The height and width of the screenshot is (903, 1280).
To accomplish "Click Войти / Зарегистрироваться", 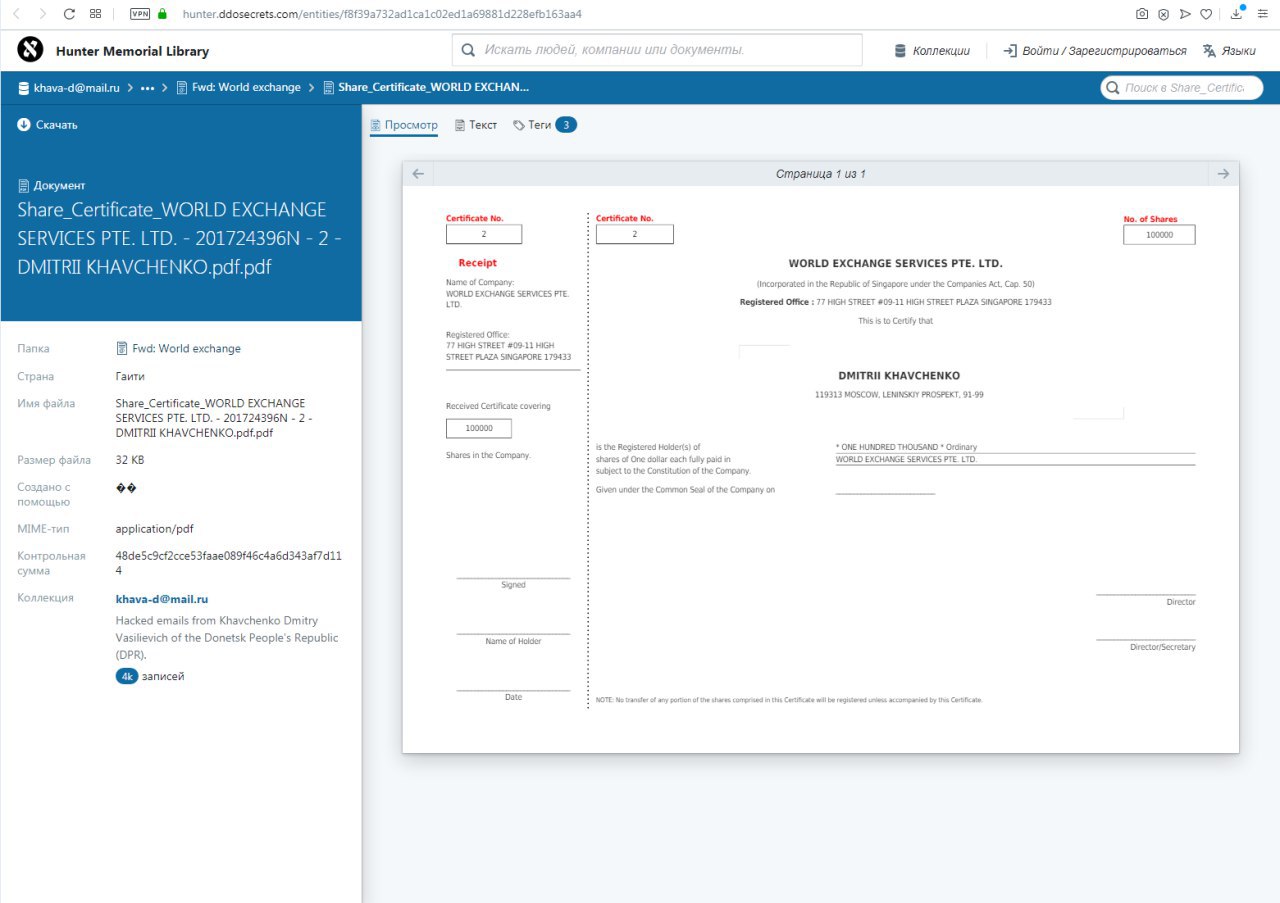I will [x=1095, y=51].
